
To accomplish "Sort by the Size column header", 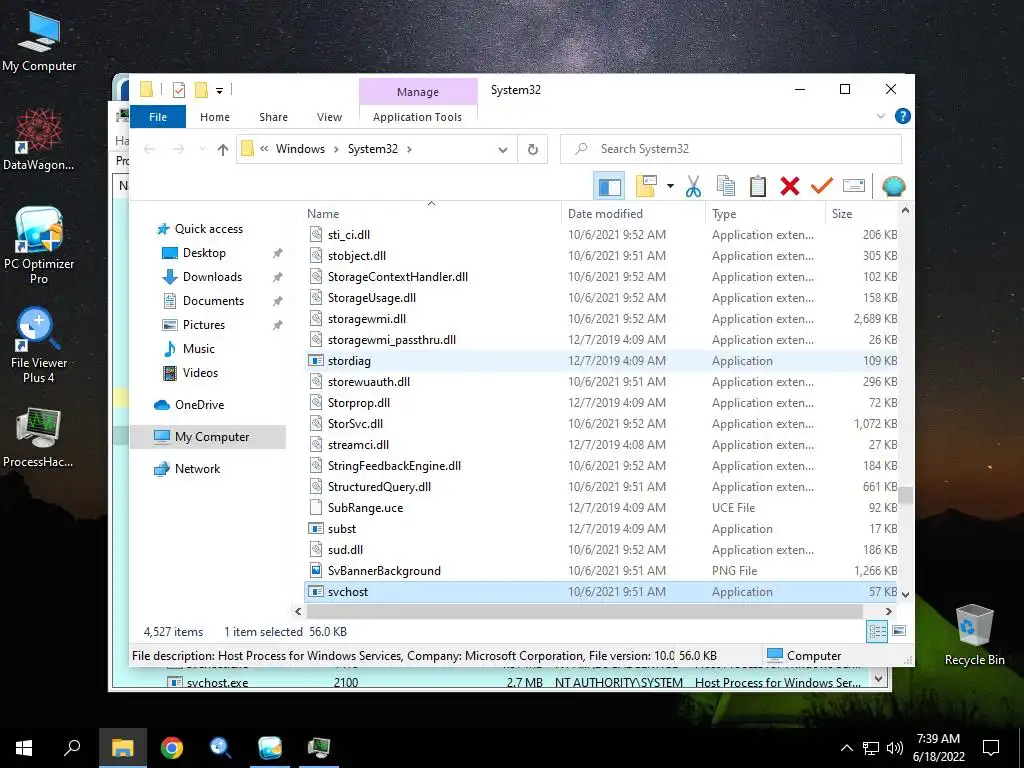I will pos(862,214).
